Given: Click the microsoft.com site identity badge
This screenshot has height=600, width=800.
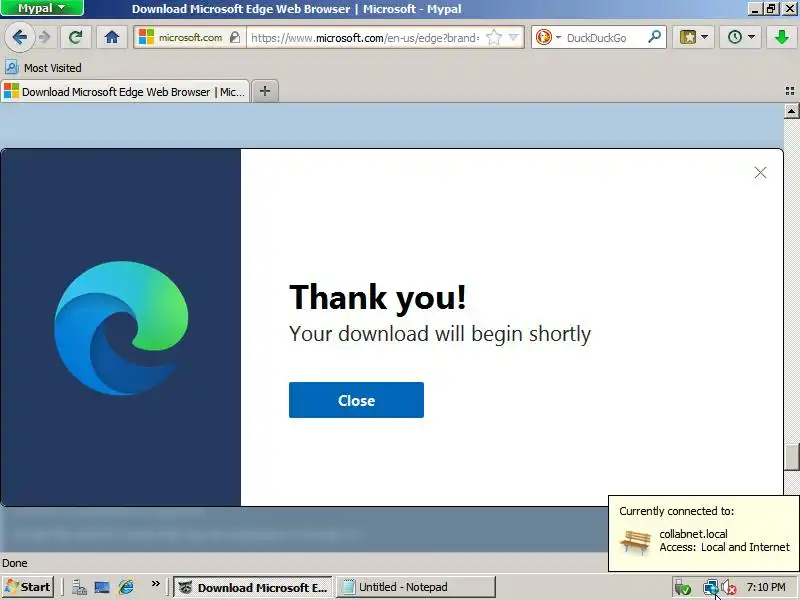Looking at the screenshot, I should [190, 37].
